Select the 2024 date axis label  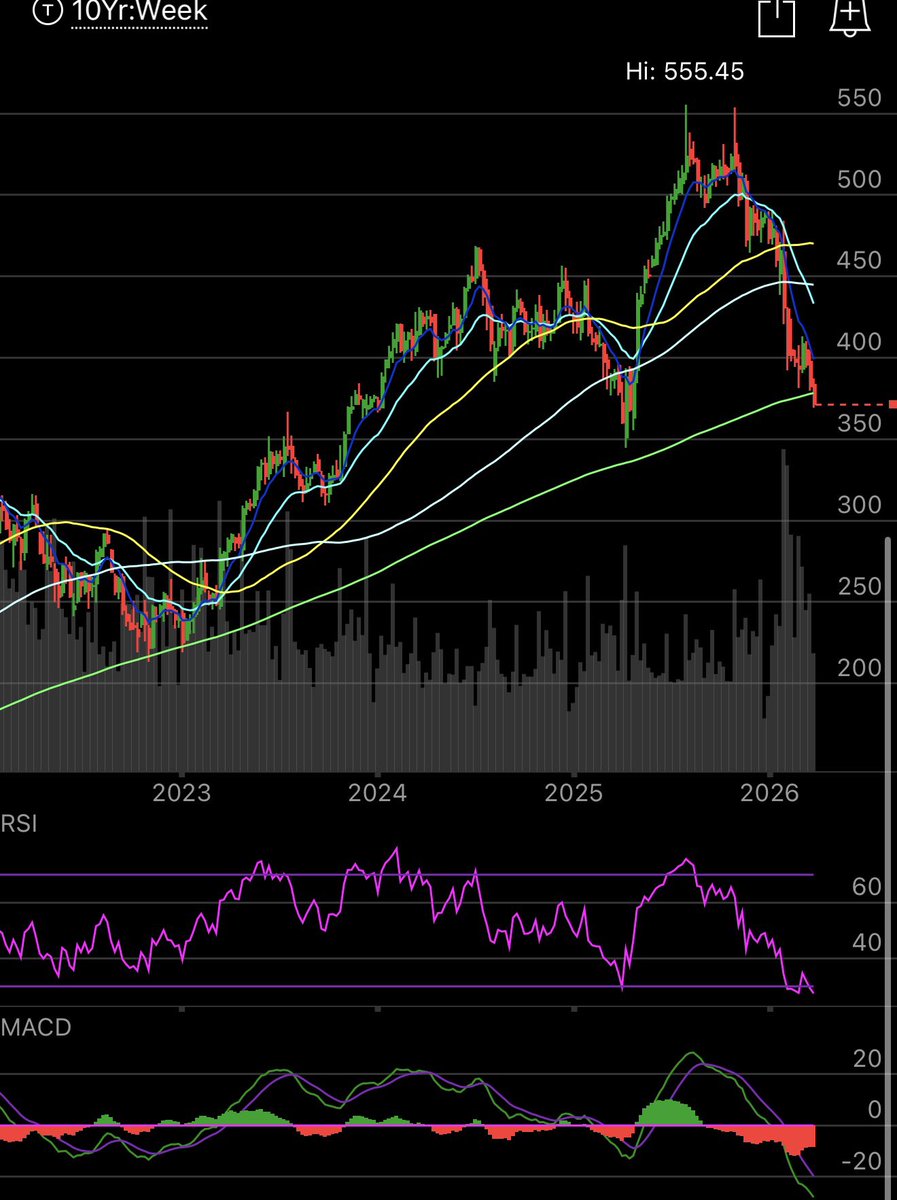378,795
